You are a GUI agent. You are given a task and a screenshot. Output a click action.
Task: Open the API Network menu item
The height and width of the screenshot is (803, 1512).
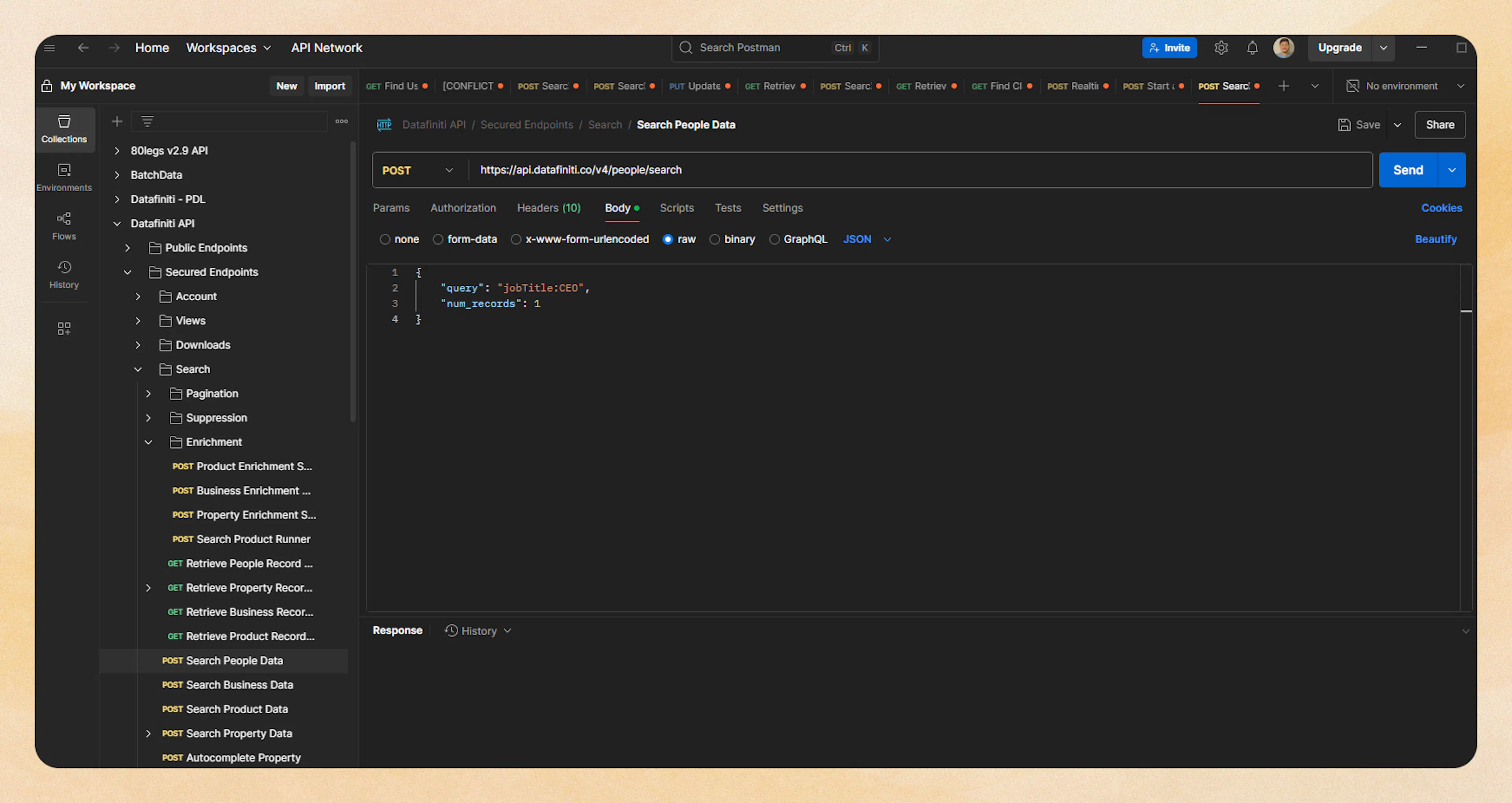pyautogui.click(x=327, y=48)
